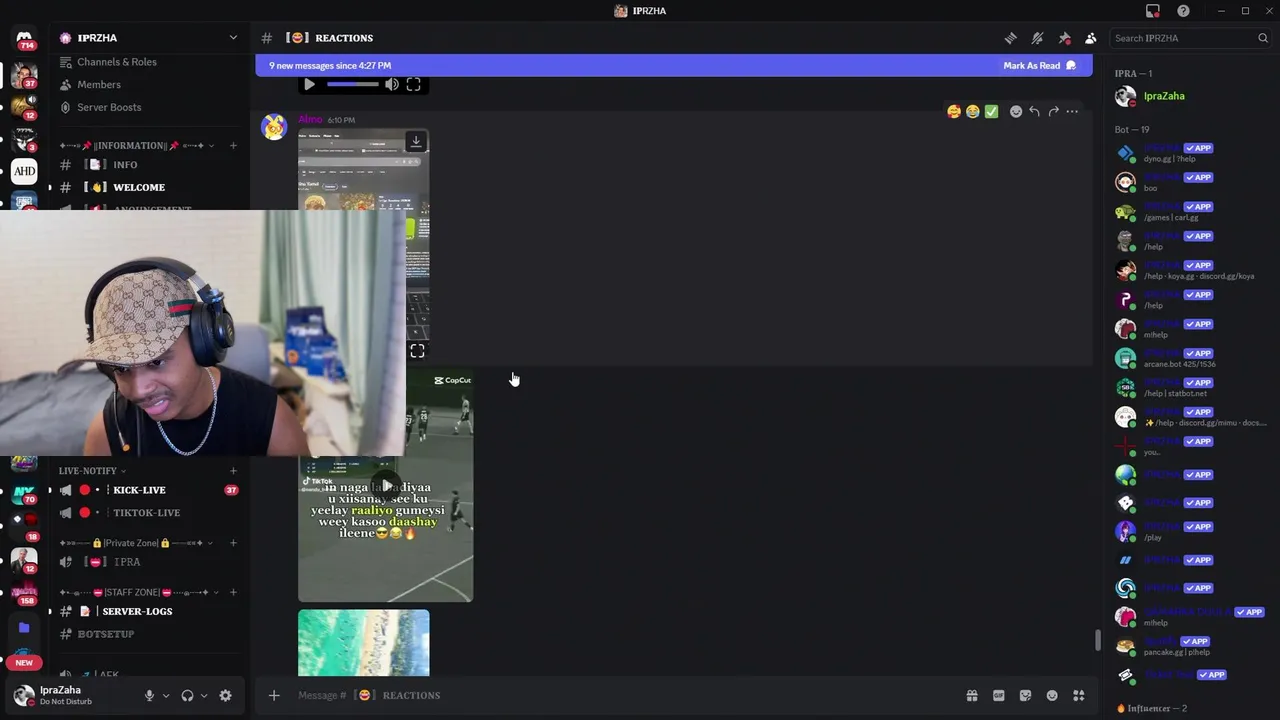This screenshot has height=720, width=1280.
Task: Open the GIF picker icon
Action: pyautogui.click(x=998, y=696)
